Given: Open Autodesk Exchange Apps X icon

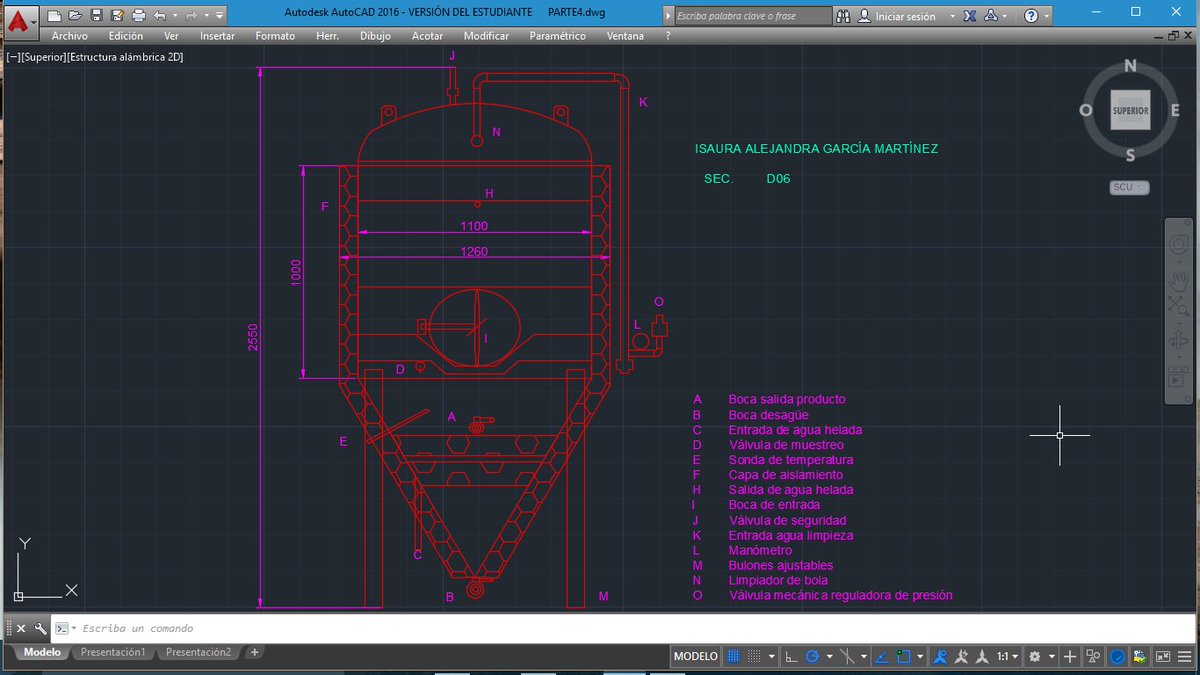Looking at the screenshot, I should (x=970, y=16).
